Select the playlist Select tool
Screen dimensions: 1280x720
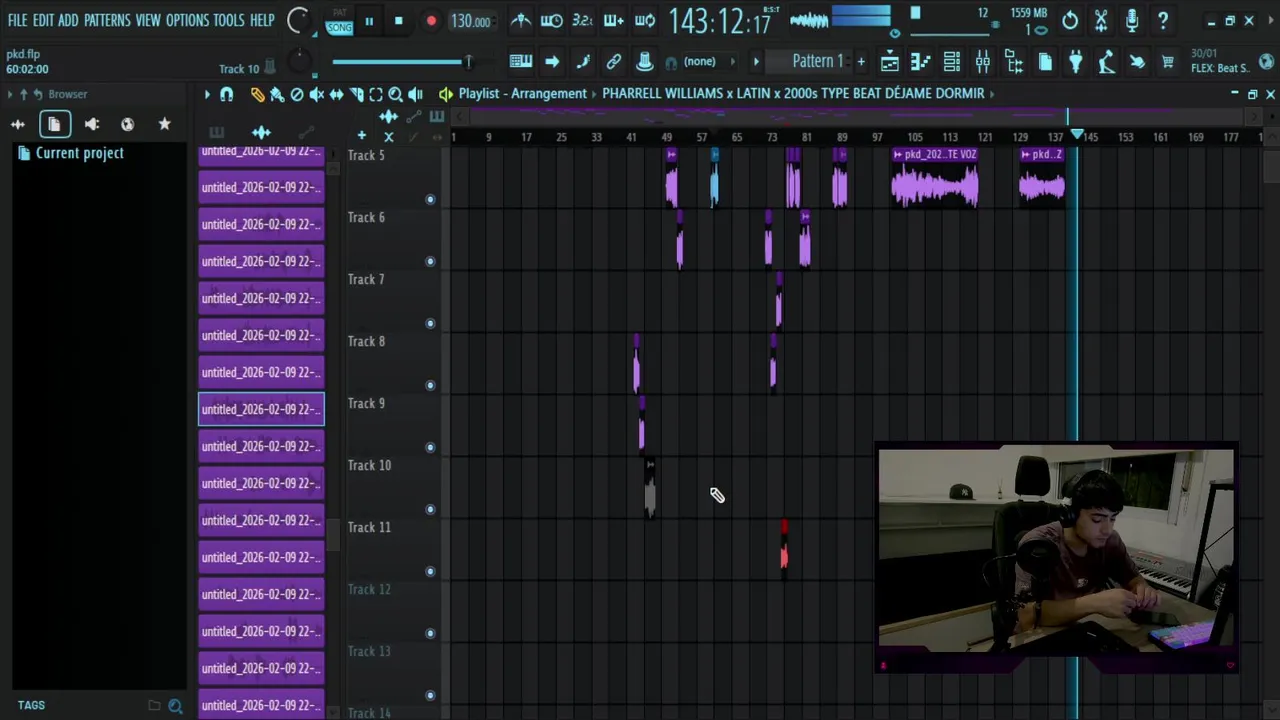(376, 94)
